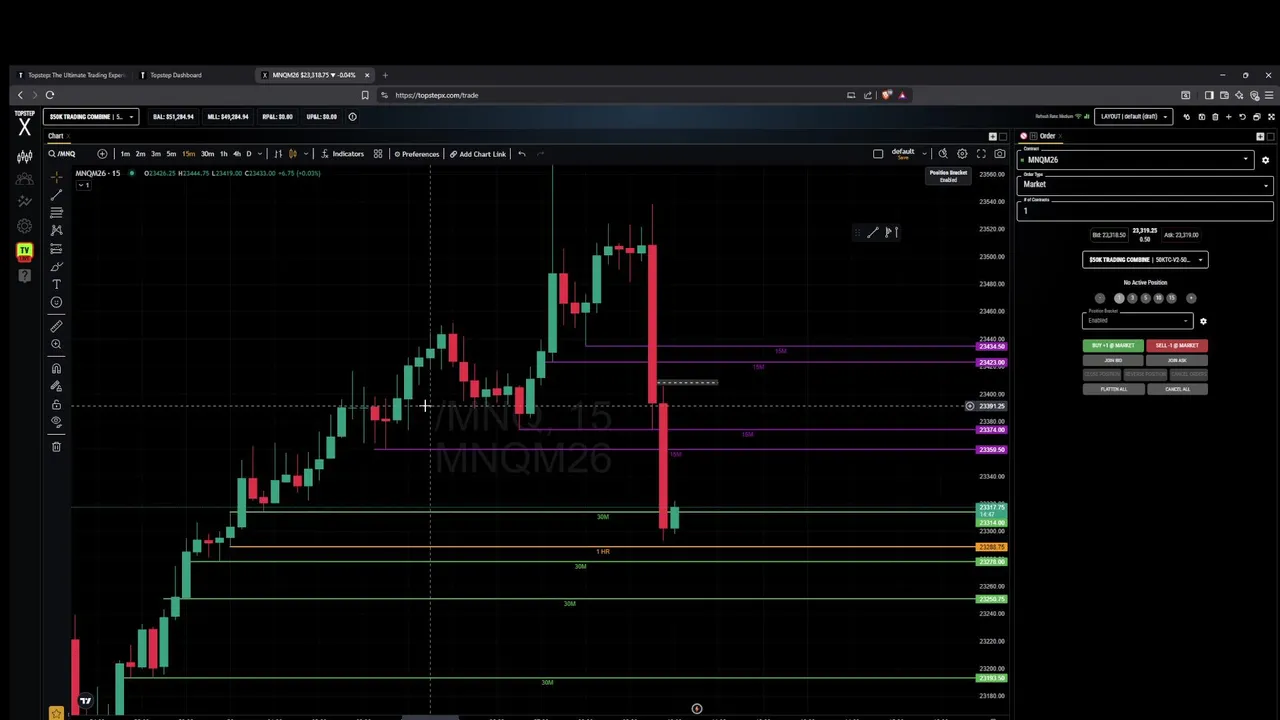Undo the last chart action
The width and height of the screenshot is (1280, 720).
[521, 154]
